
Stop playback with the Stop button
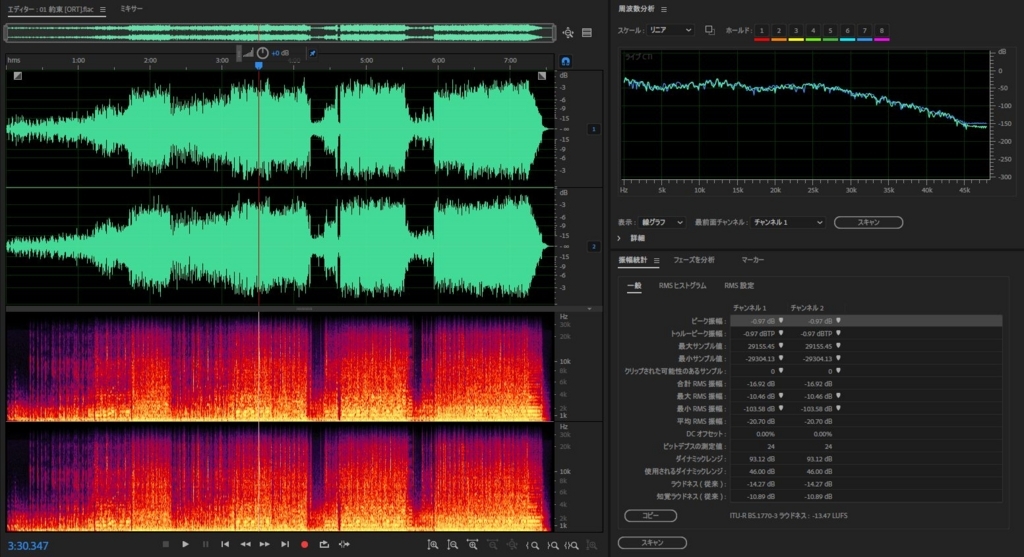(166, 544)
